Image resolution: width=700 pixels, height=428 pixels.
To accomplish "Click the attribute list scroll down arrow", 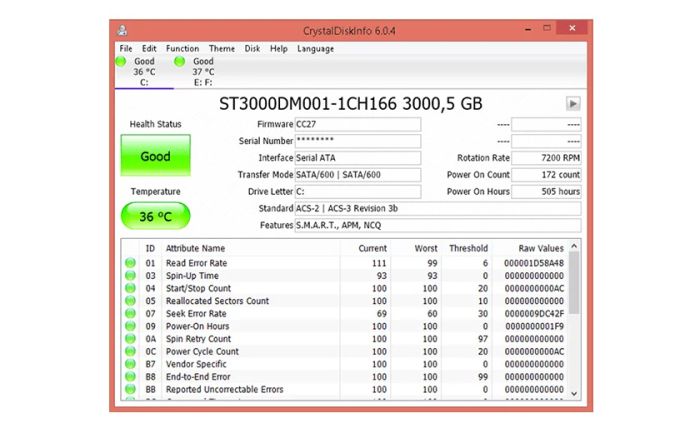I will click(x=574, y=393).
